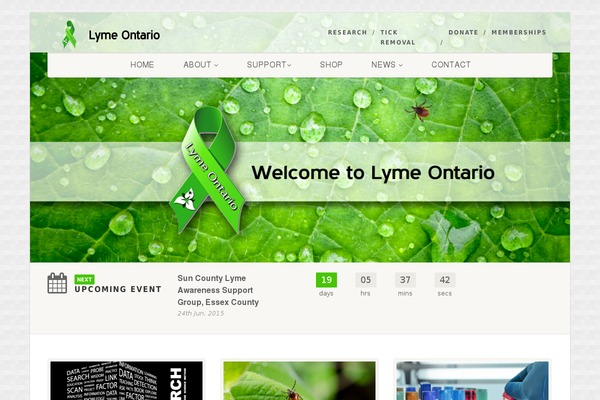Open the laboratory test tubes thumbnail
Screen dimensions: 600x400
[473, 380]
